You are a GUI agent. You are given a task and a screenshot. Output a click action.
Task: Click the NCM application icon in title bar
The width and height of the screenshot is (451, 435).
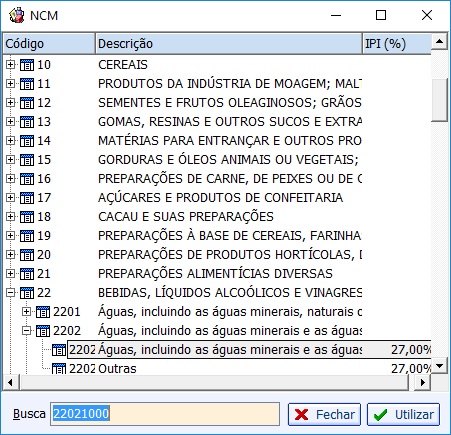[17, 15]
